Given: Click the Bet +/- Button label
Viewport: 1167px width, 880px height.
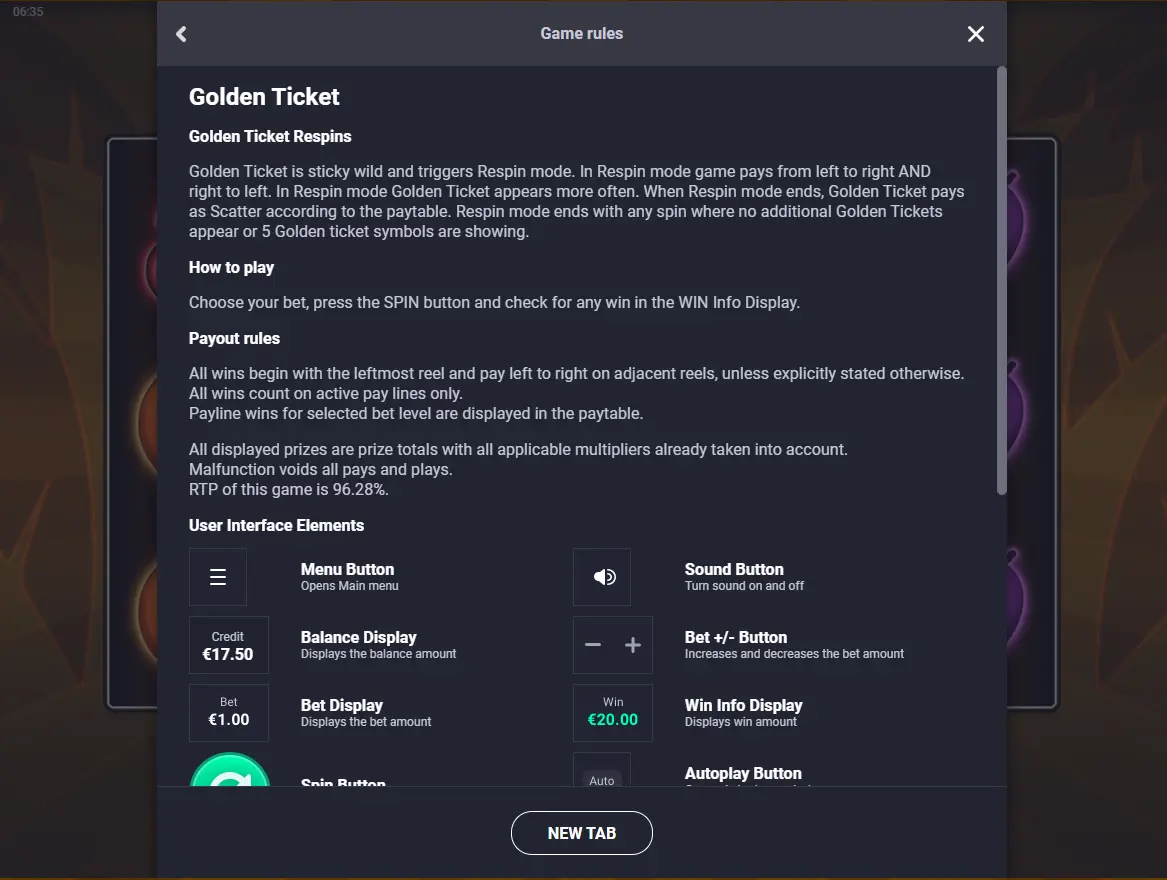Looking at the screenshot, I should 735,637.
